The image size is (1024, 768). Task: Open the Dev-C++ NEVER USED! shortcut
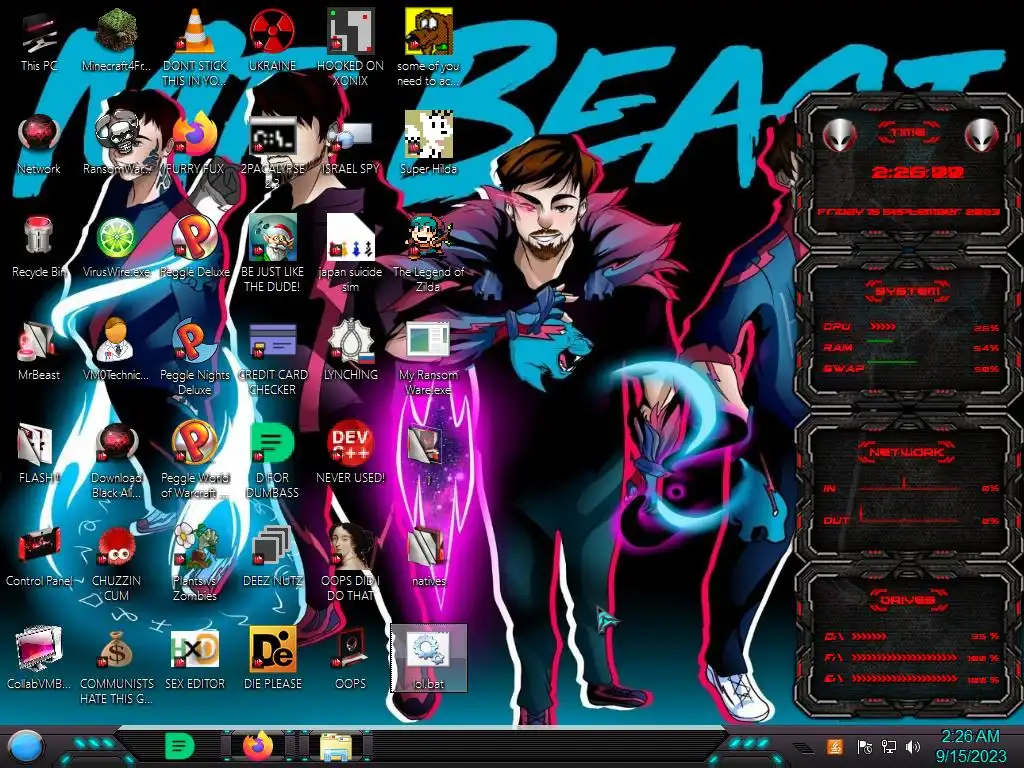coord(350,452)
